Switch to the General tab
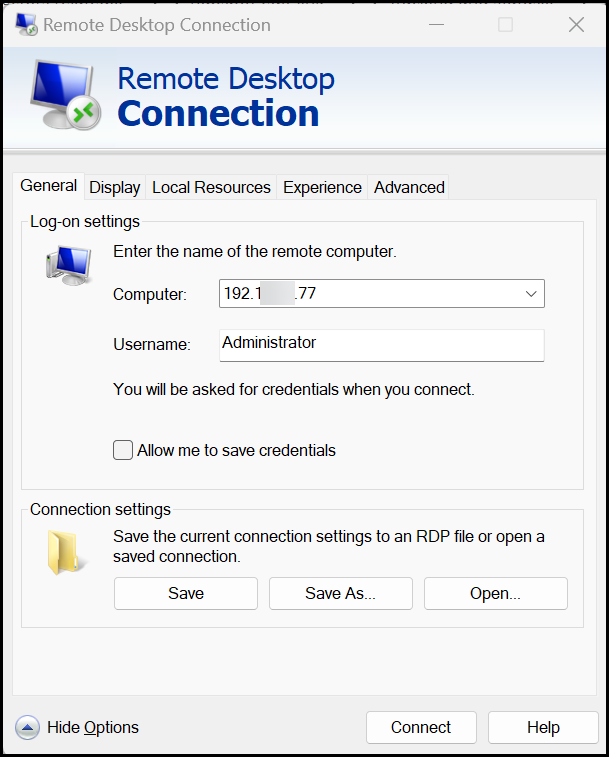Viewport: 609px width, 757px height. point(48,186)
